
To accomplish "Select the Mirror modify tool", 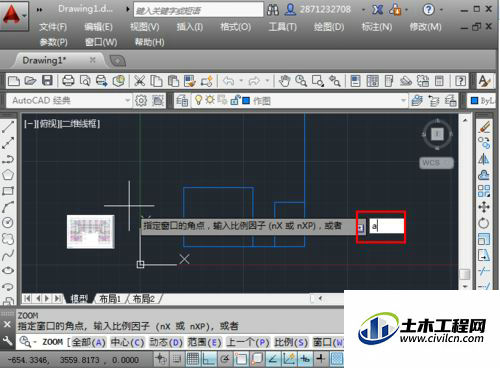I will [x=484, y=159].
